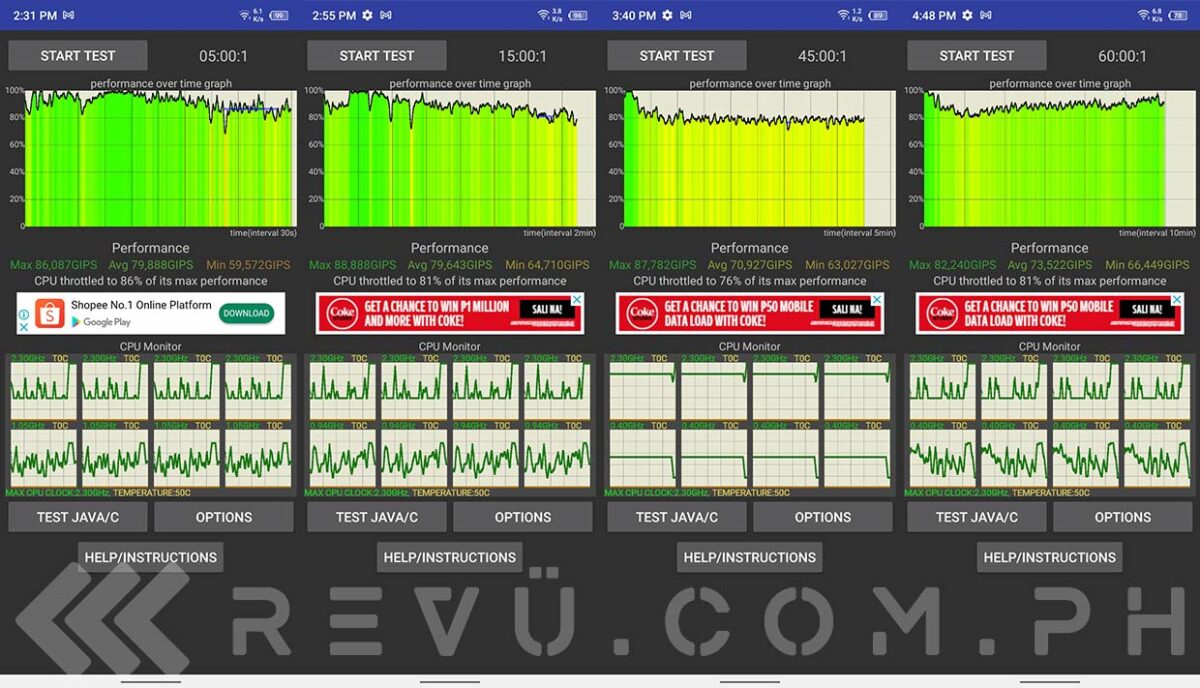Click the ad info icon on Shopee banner
The image size is (1200, 688).
point(23,314)
